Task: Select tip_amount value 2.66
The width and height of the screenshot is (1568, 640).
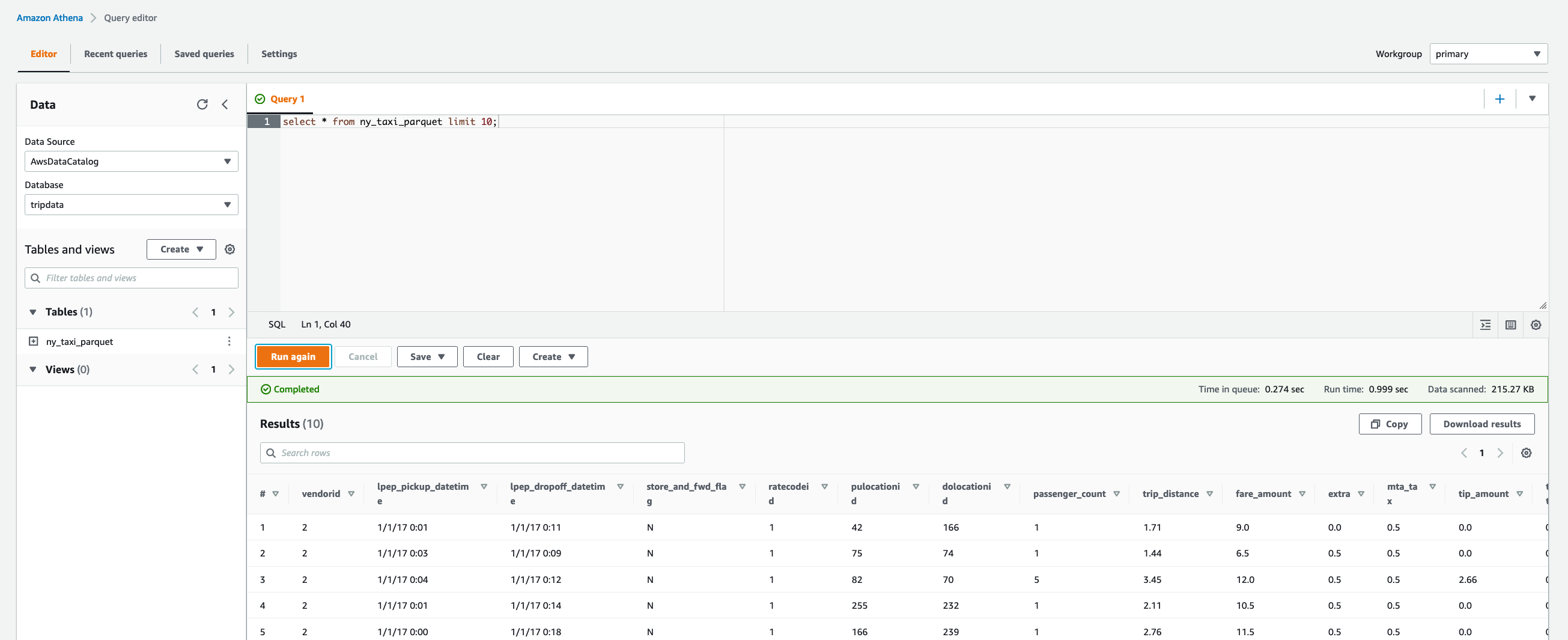Action: [1467, 579]
